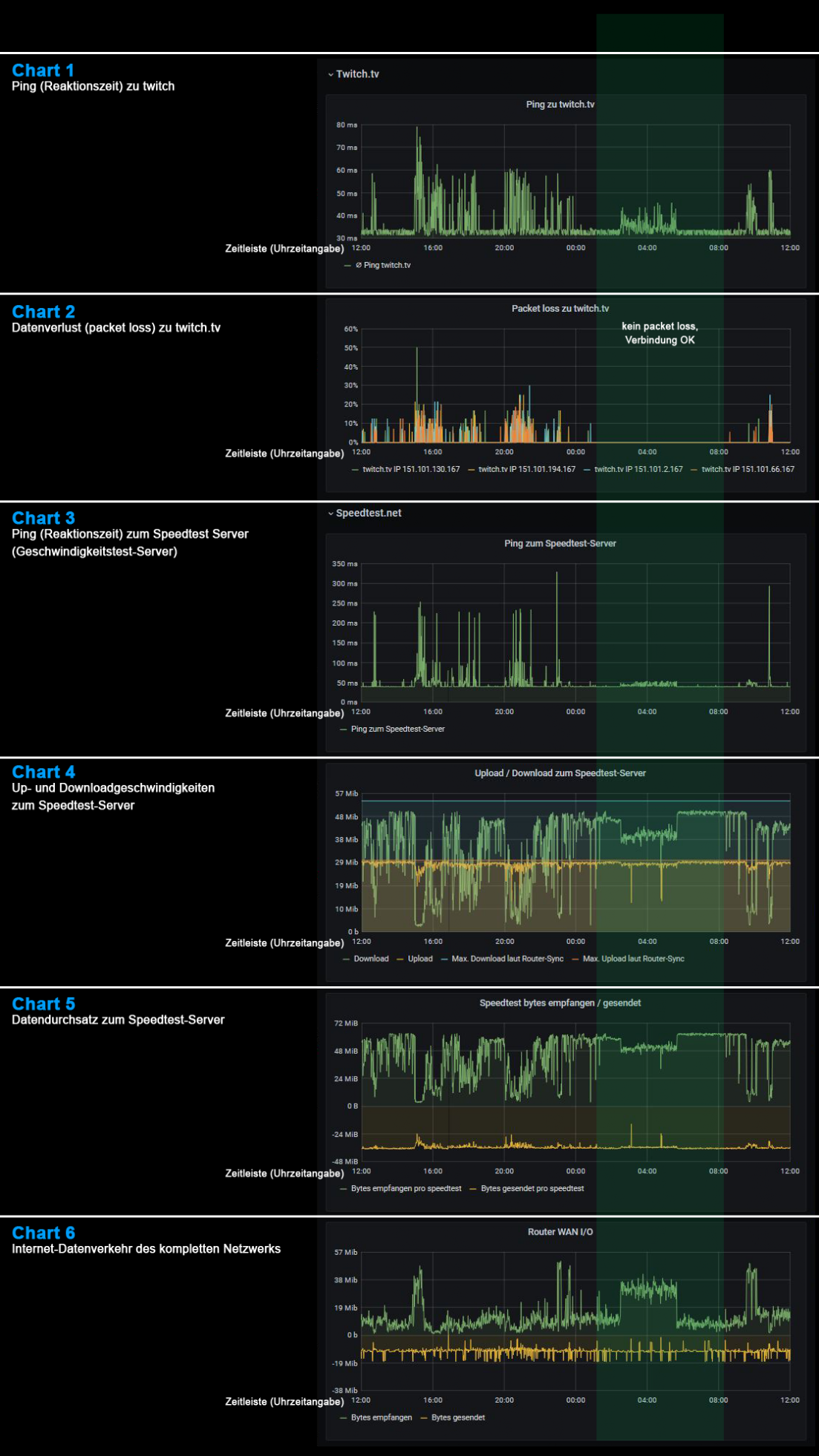Open the 'Ping zu twitch.tv' panel title menu
819x1456 pixels.
560,105
